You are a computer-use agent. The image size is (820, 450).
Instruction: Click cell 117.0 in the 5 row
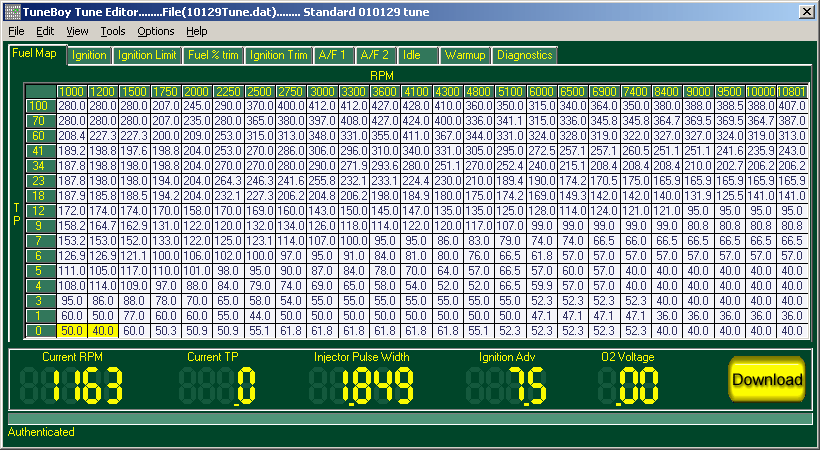point(134,271)
